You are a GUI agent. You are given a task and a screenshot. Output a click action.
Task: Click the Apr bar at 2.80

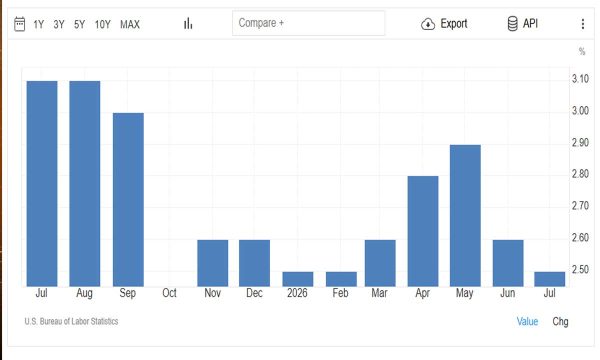coord(423,231)
